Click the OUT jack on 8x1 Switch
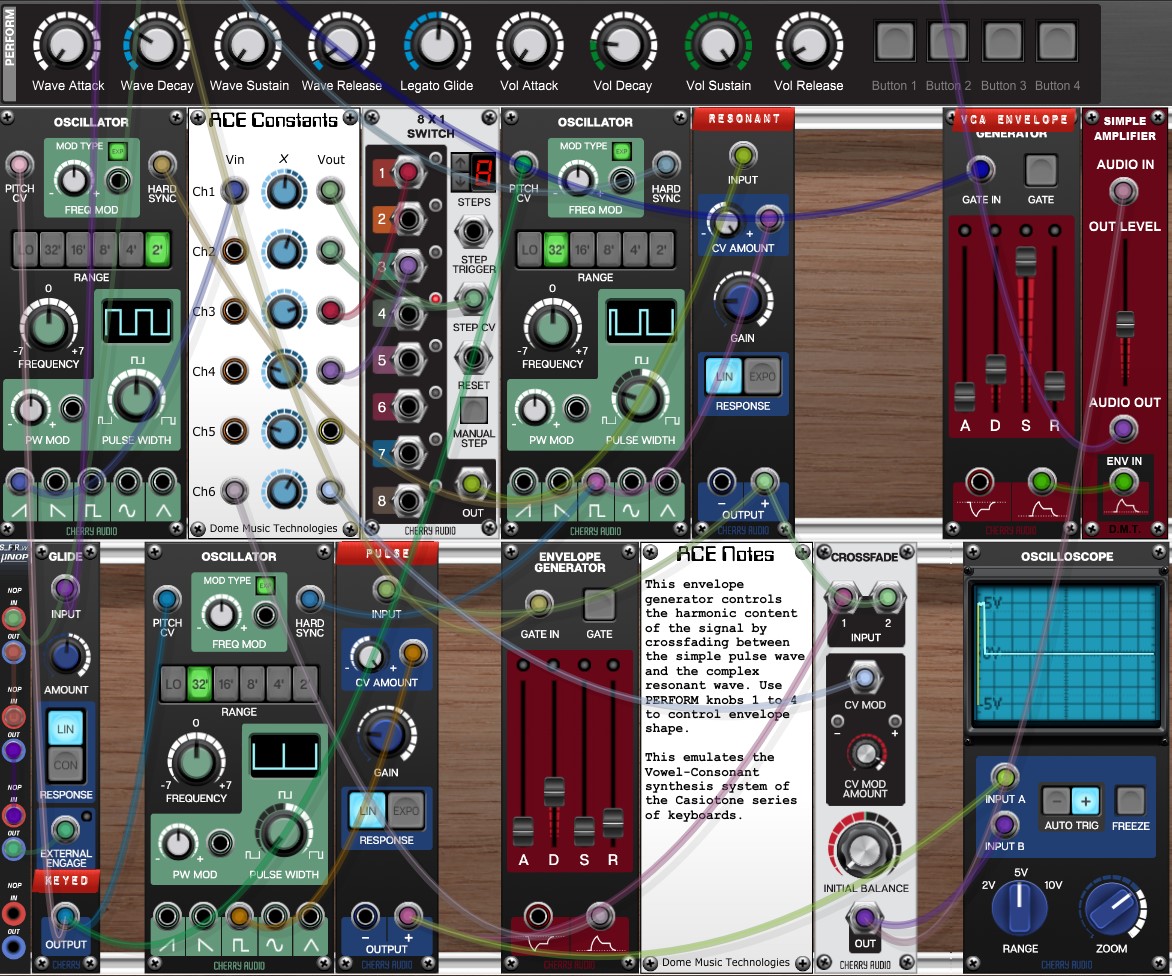Viewport: 1172px width, 976px height. coord(472,484)
